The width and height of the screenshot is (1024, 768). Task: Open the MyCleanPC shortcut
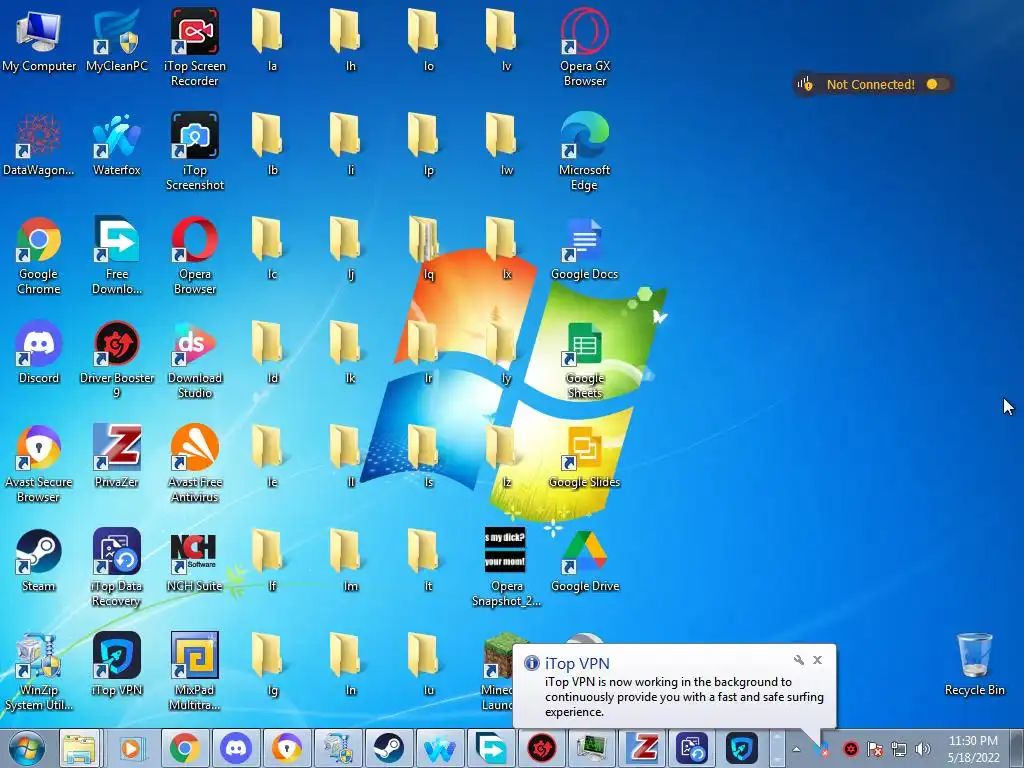pos(117,40)
